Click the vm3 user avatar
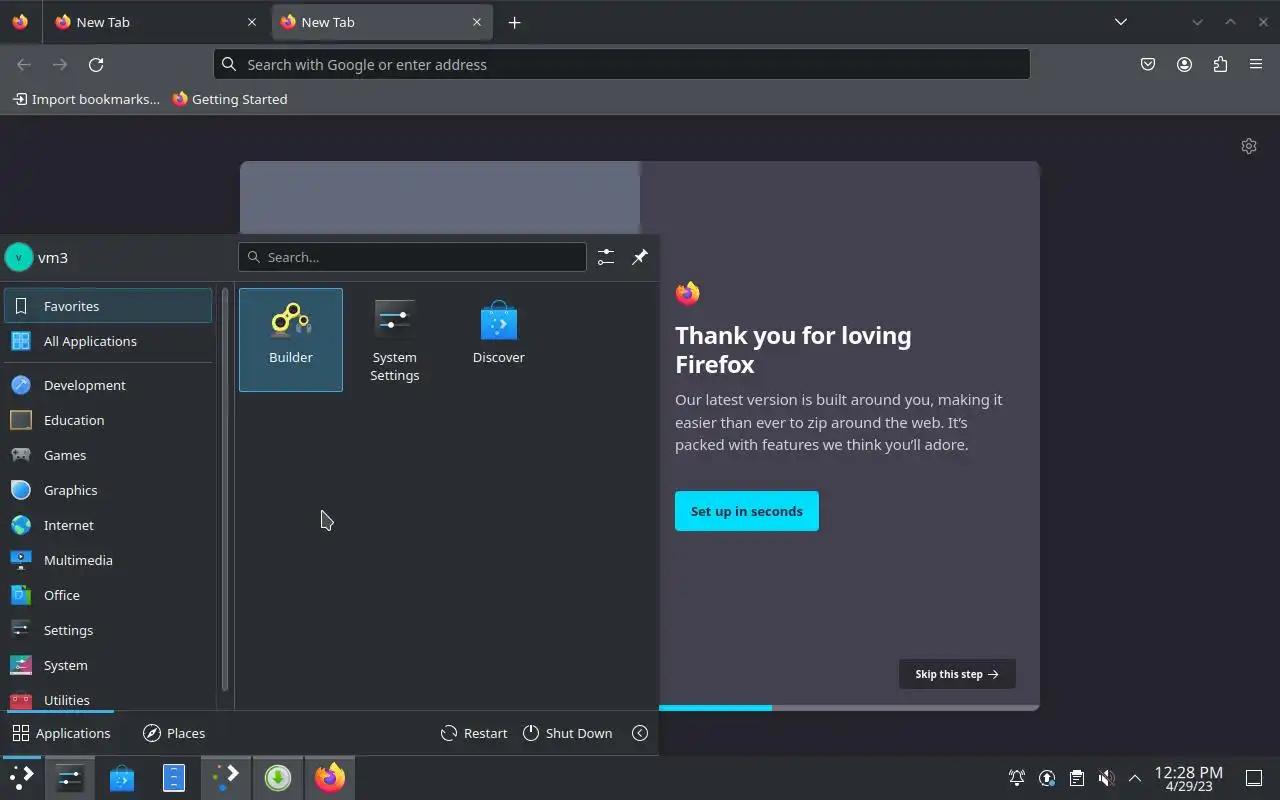The image size is (1280, 800). tap(19, 257)
